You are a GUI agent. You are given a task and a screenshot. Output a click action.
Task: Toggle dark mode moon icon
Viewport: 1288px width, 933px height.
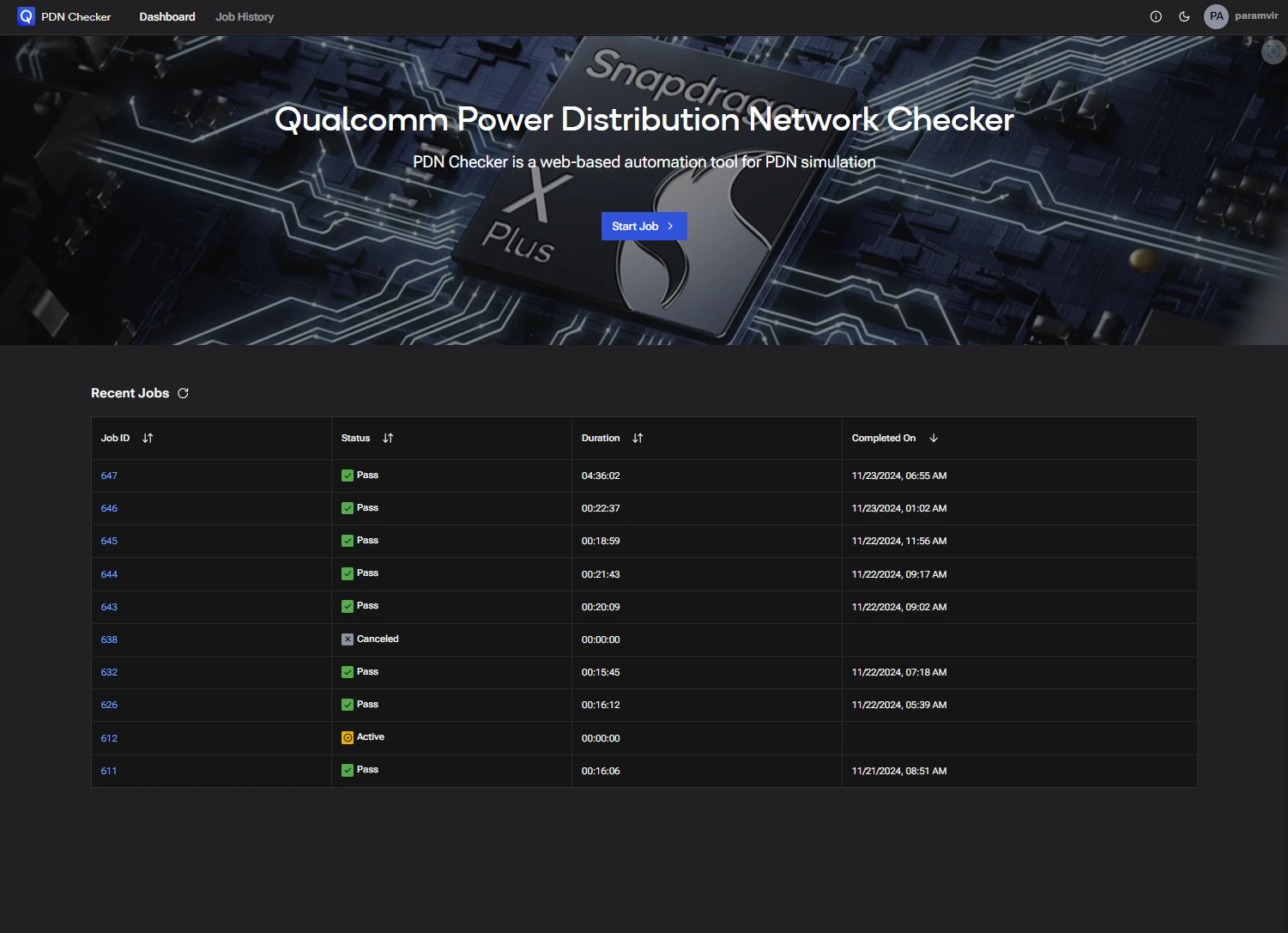[1184, 16]
